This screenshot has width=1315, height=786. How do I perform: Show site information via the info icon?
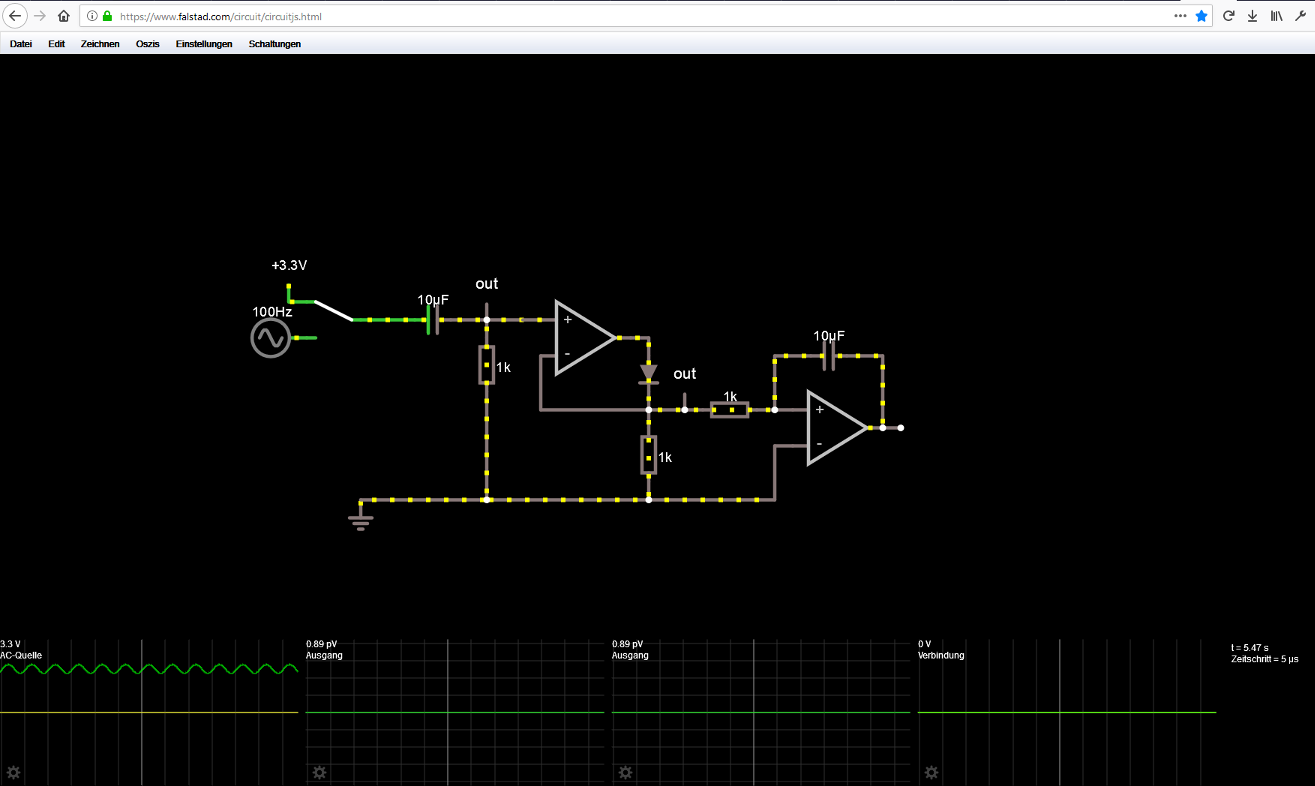pos(92,17)
